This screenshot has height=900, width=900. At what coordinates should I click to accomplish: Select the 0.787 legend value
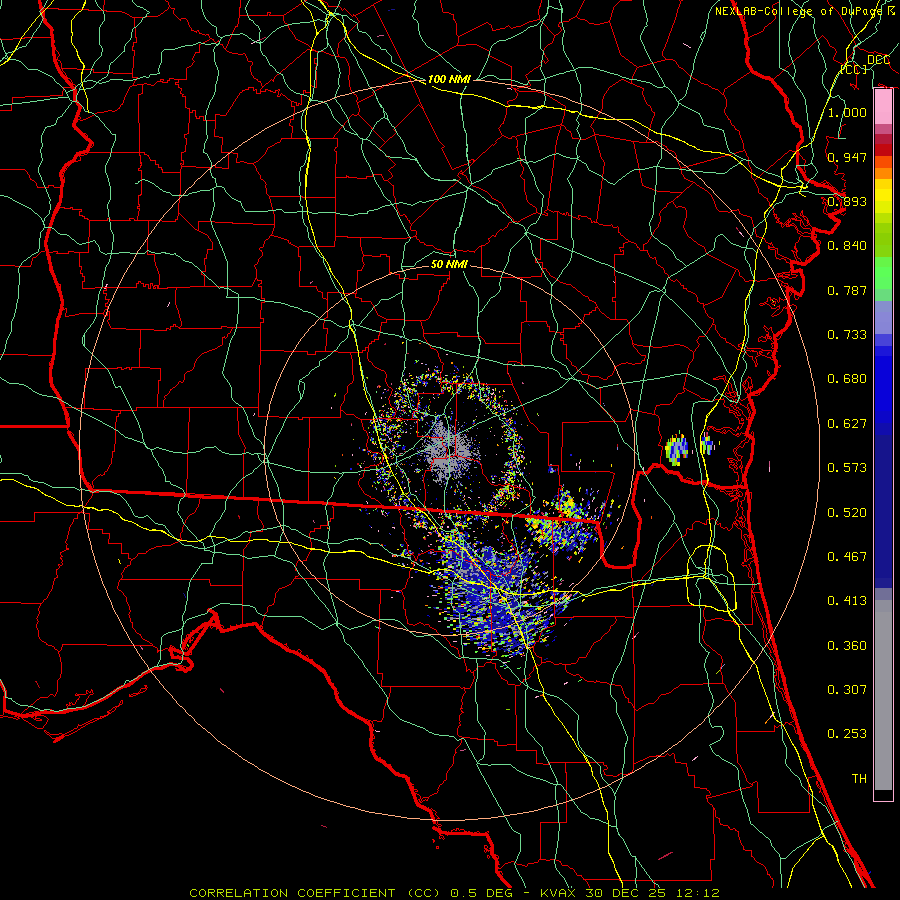tap(847, 290)
